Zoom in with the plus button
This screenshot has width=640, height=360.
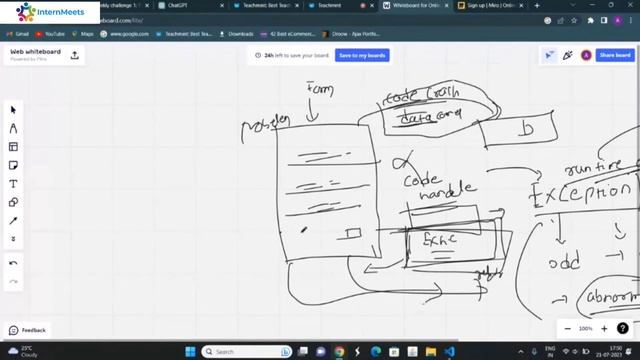click(x=604, y=329)
